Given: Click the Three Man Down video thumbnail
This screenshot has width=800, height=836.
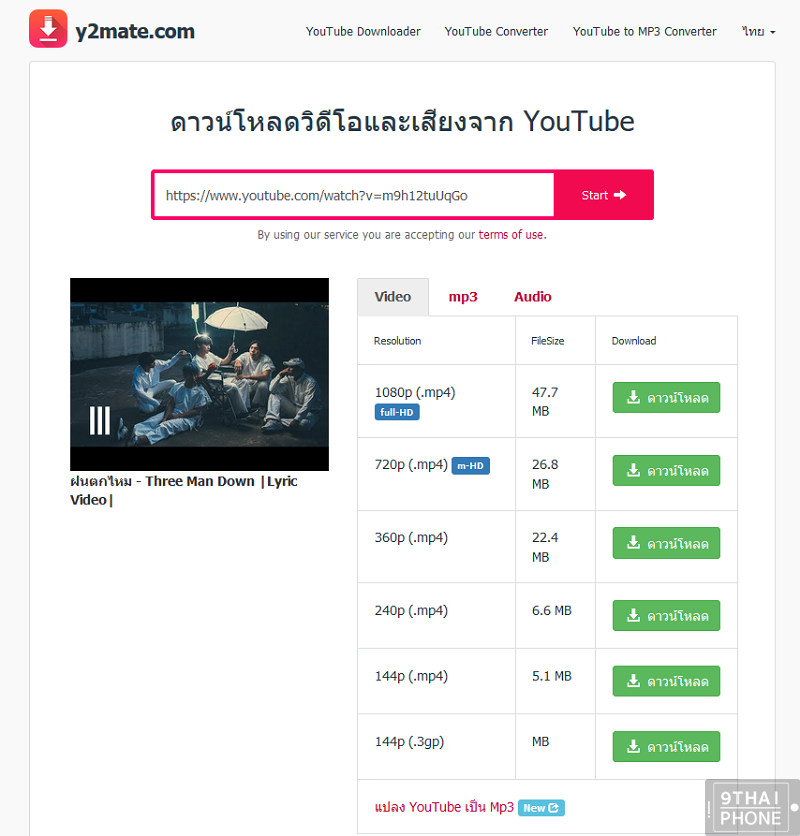Looking at the screenshot, I should pyautogui.click(x=199, y=374).
